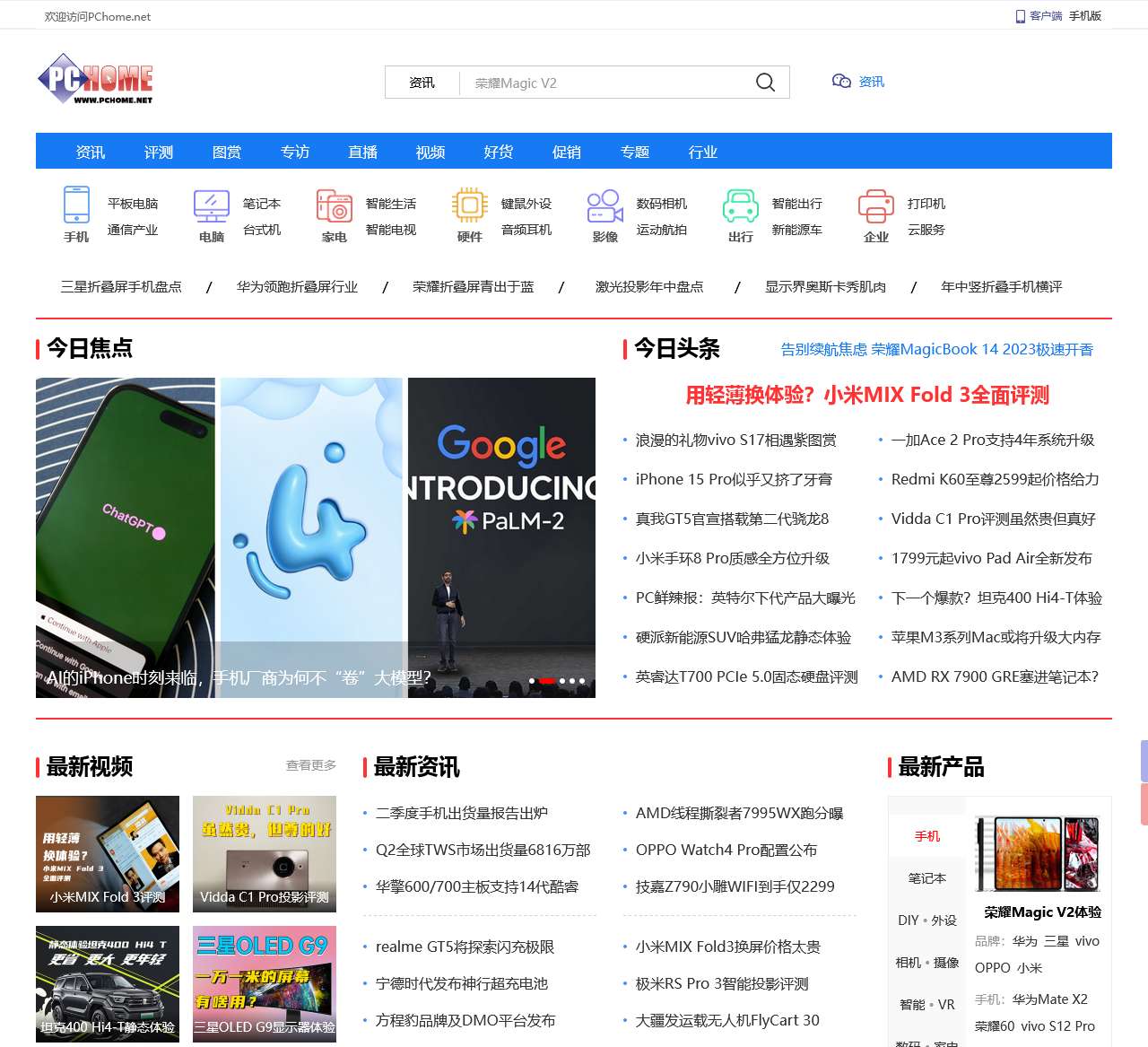The image size is (1148, 1047).
Task: Click the PCHome logo
Action: [x=95, y=81]
